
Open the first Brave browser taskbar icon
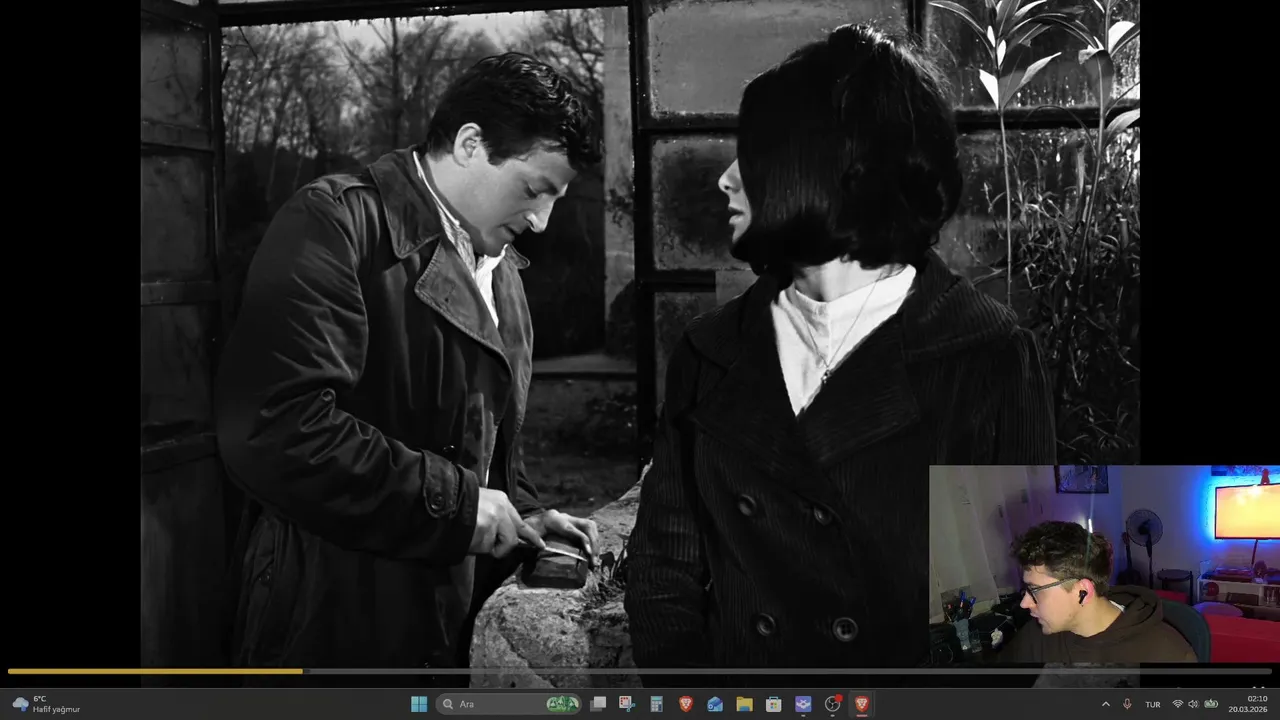tap(686, 704)
